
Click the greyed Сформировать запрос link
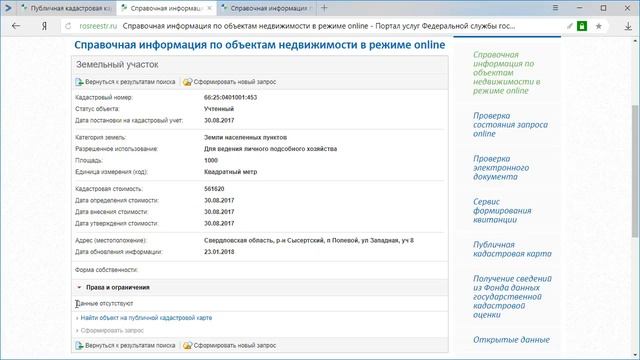(x=112, y=331)
